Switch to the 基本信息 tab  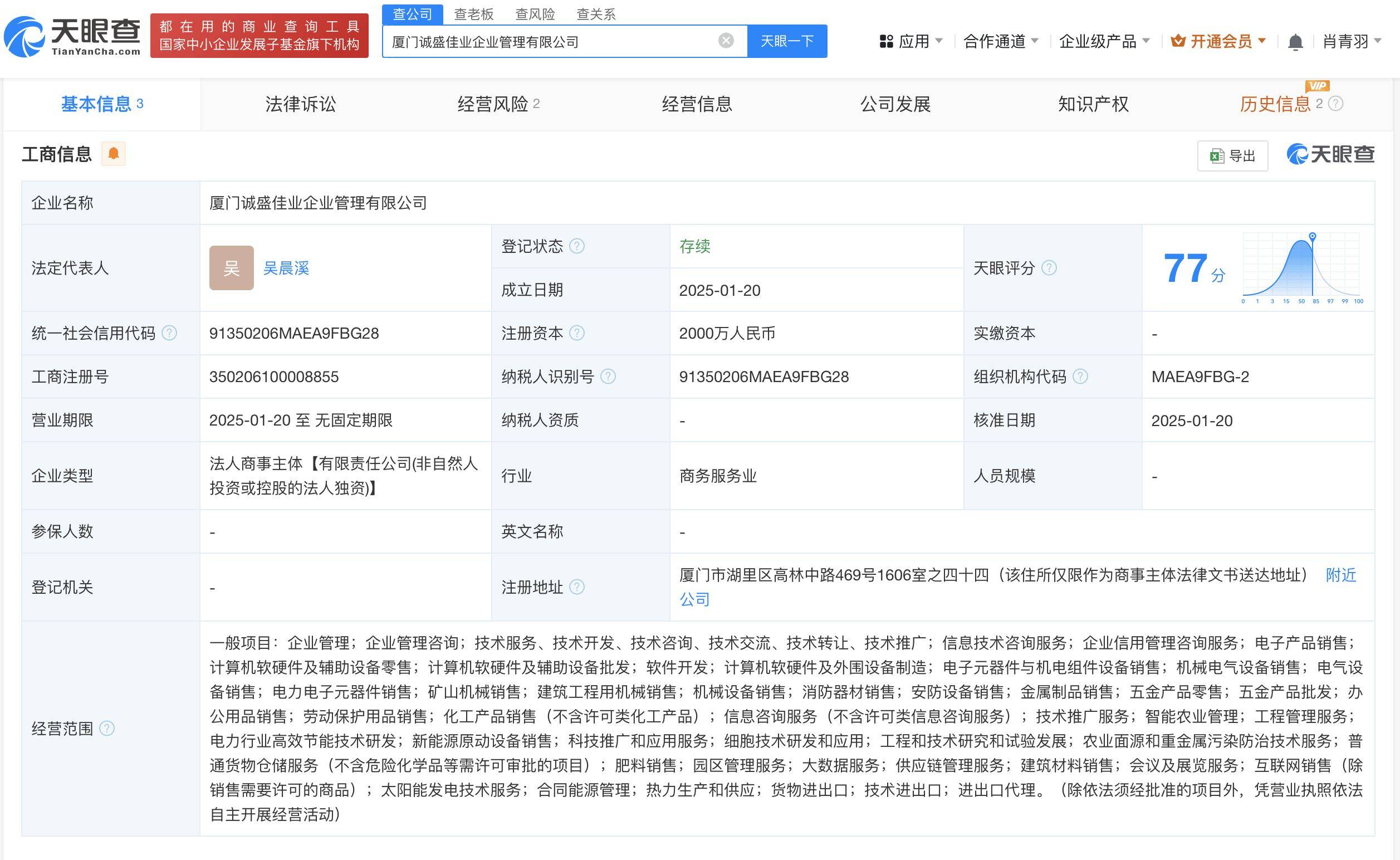pos(102,104)
